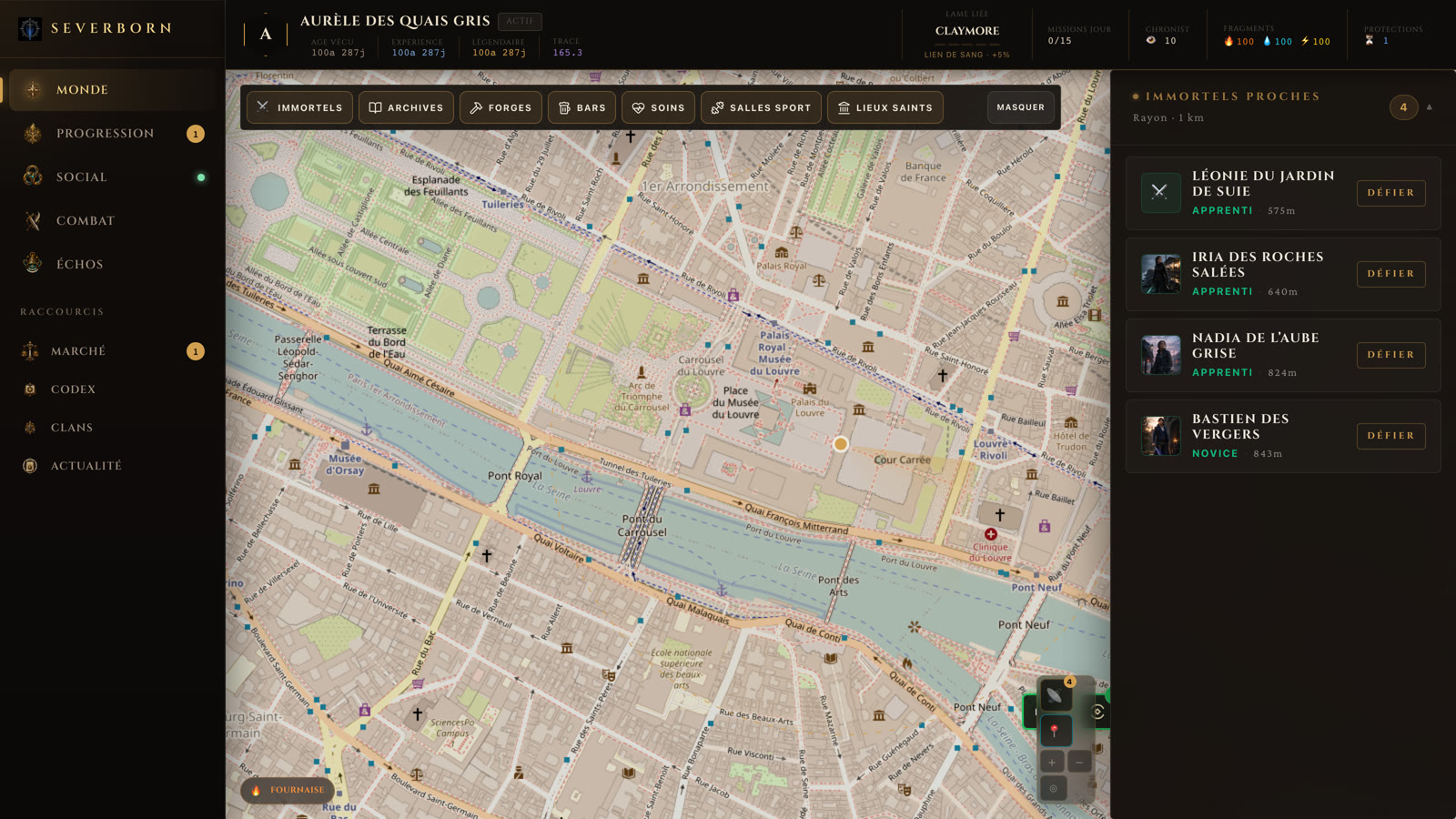The image size is (1456, 819).
Task: Click the crossed-swords avatar of Léonie
Action: (x=1160, y=192)
